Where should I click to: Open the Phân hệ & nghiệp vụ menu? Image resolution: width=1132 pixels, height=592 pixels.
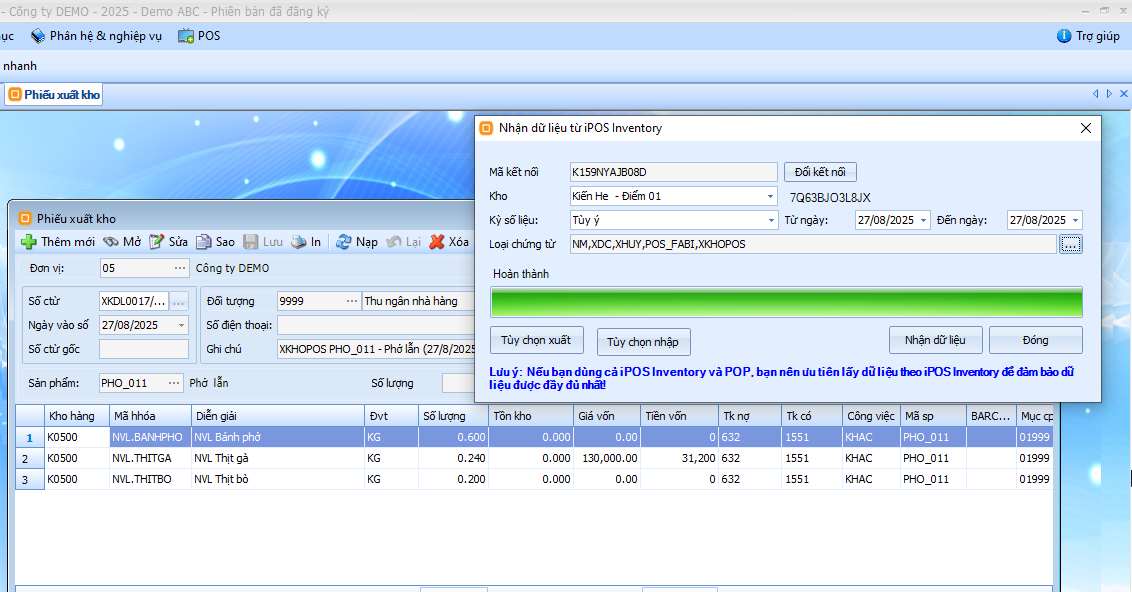tap(96, 36)
